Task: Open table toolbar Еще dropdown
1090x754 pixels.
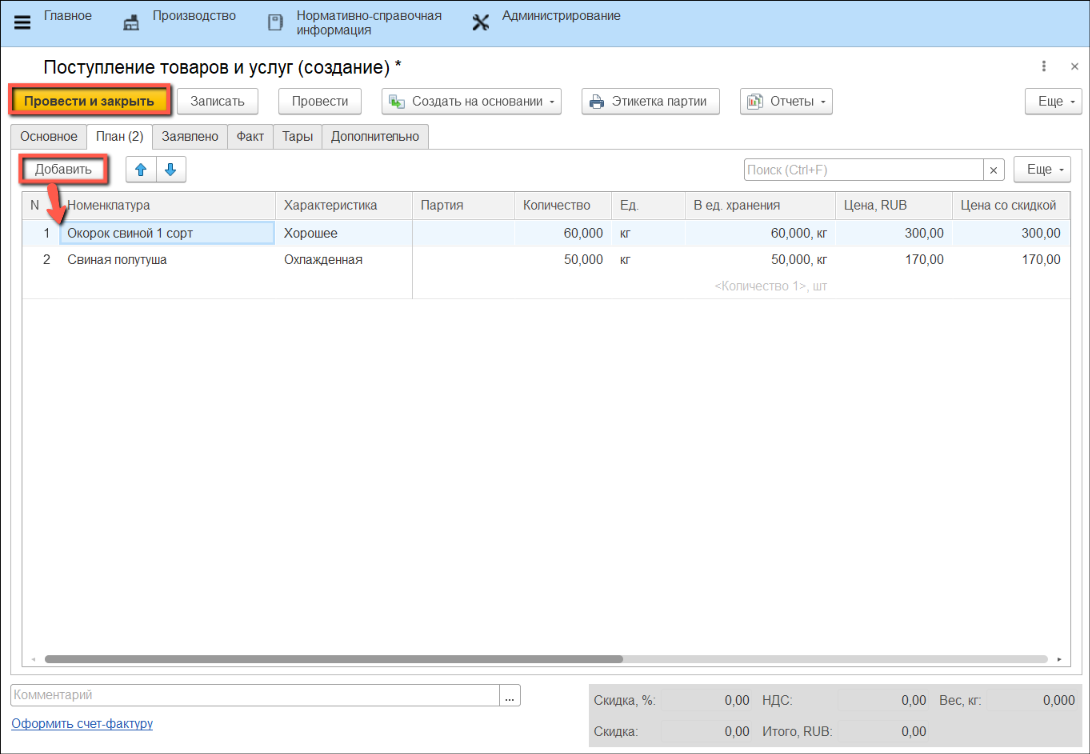Action: click(x=1043, y=170)
